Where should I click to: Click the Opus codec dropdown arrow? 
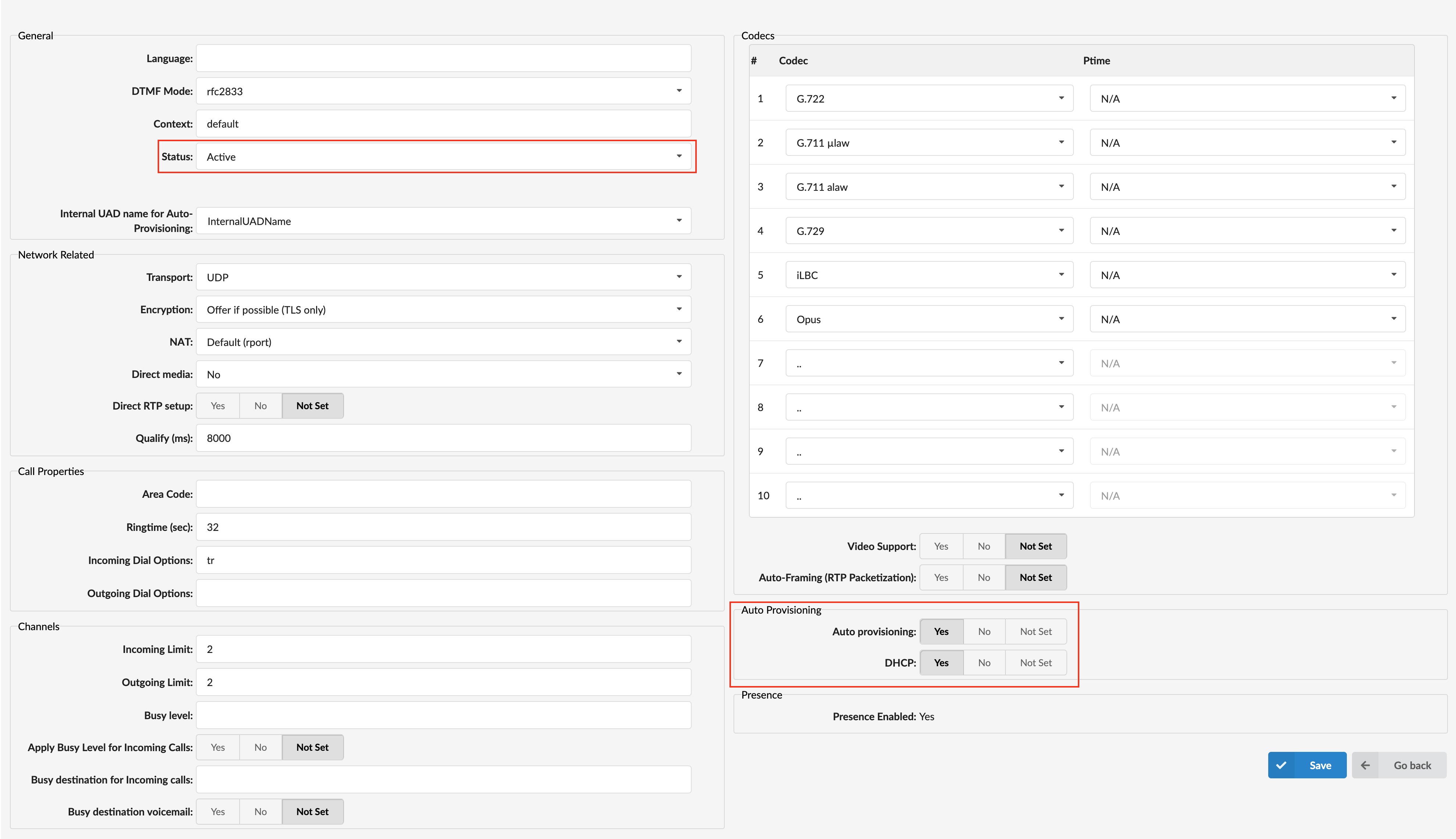point(1061,319)
